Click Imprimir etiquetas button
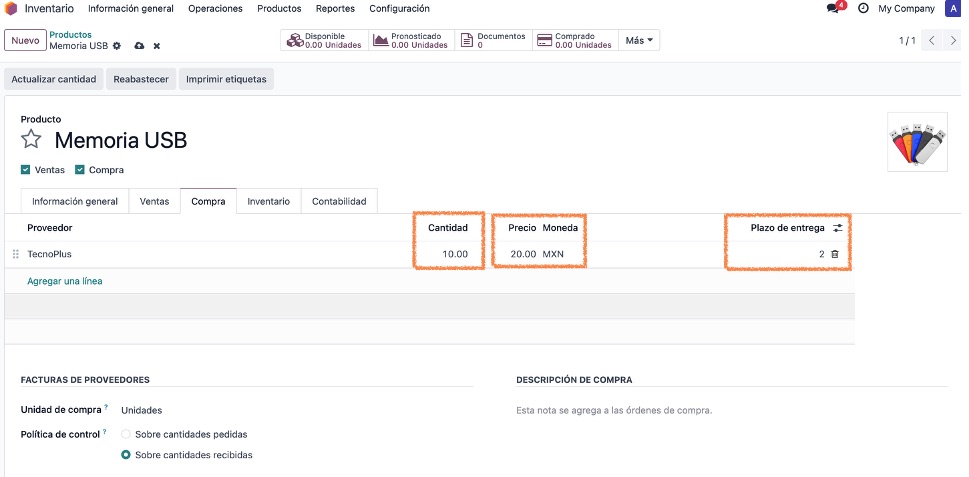This screenshot has width=969, height=477. click(x=226, y=79)
